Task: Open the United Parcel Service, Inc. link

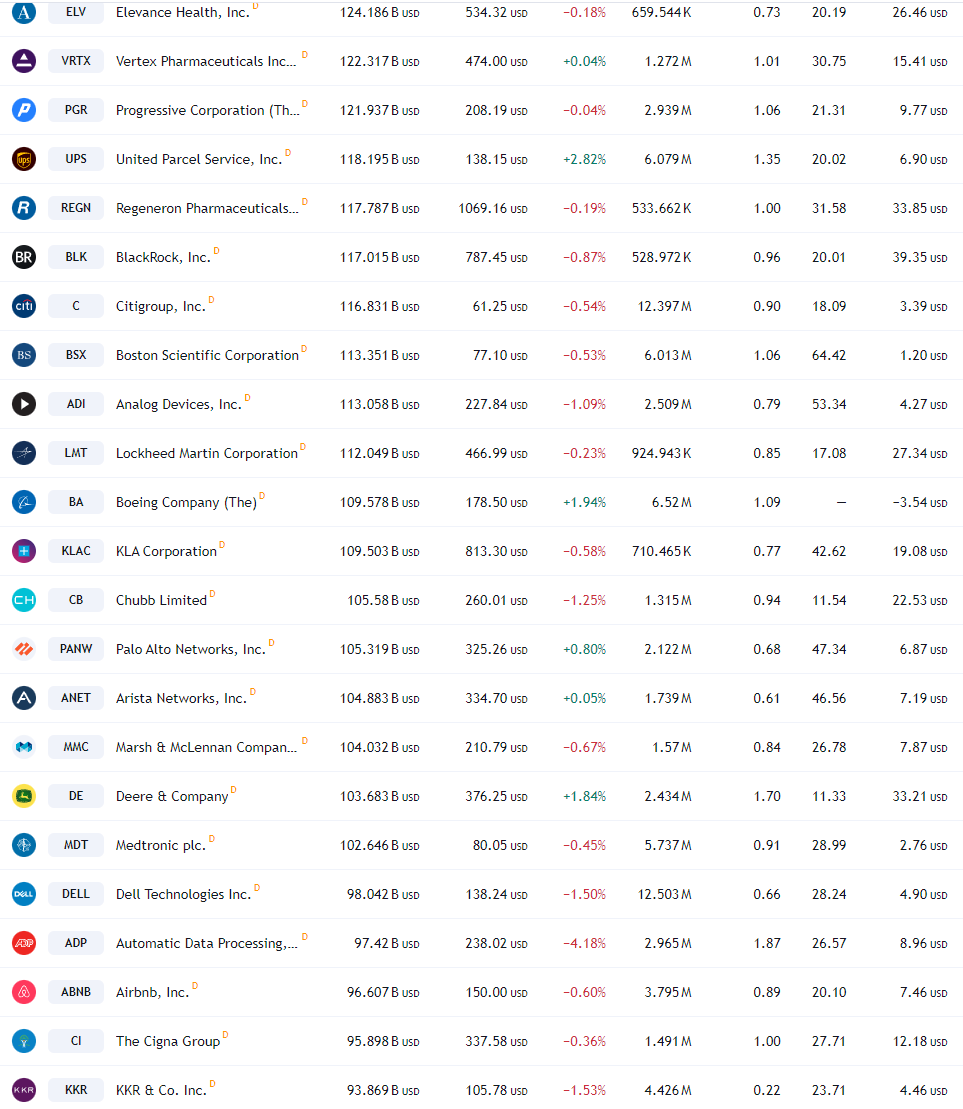Action: click(199, 159)
